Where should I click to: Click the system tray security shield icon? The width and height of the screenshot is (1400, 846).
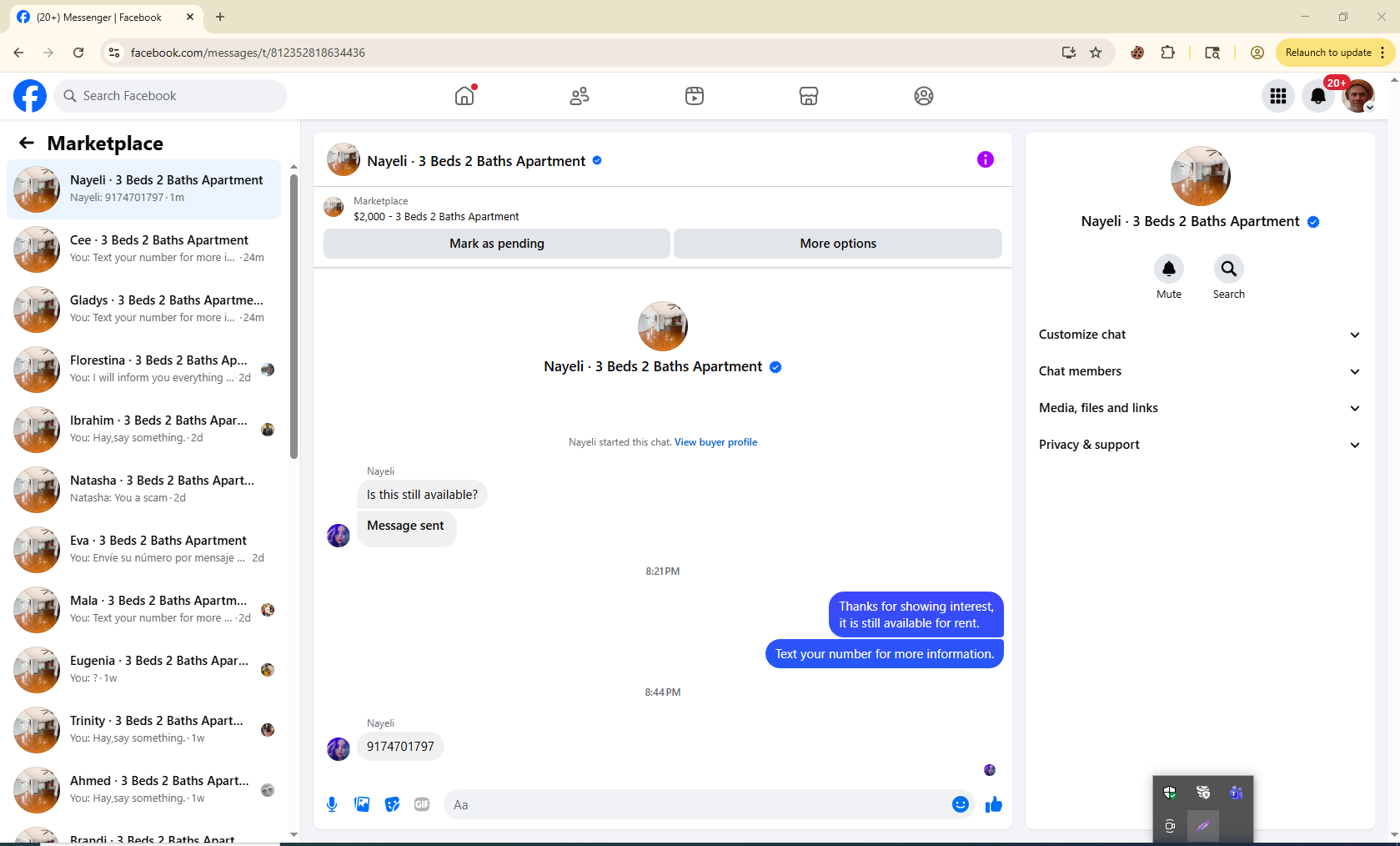click(x=1170, y=793)
